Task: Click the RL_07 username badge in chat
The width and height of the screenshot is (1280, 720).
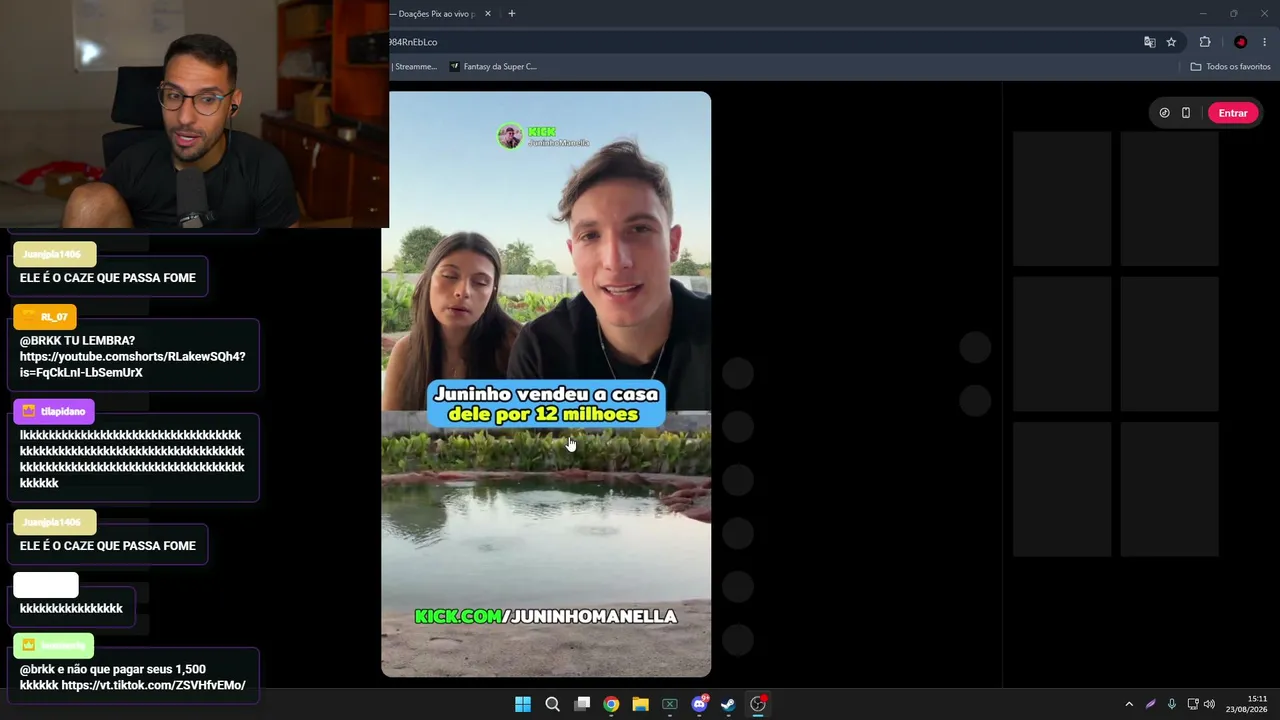Action: (45, 317)
